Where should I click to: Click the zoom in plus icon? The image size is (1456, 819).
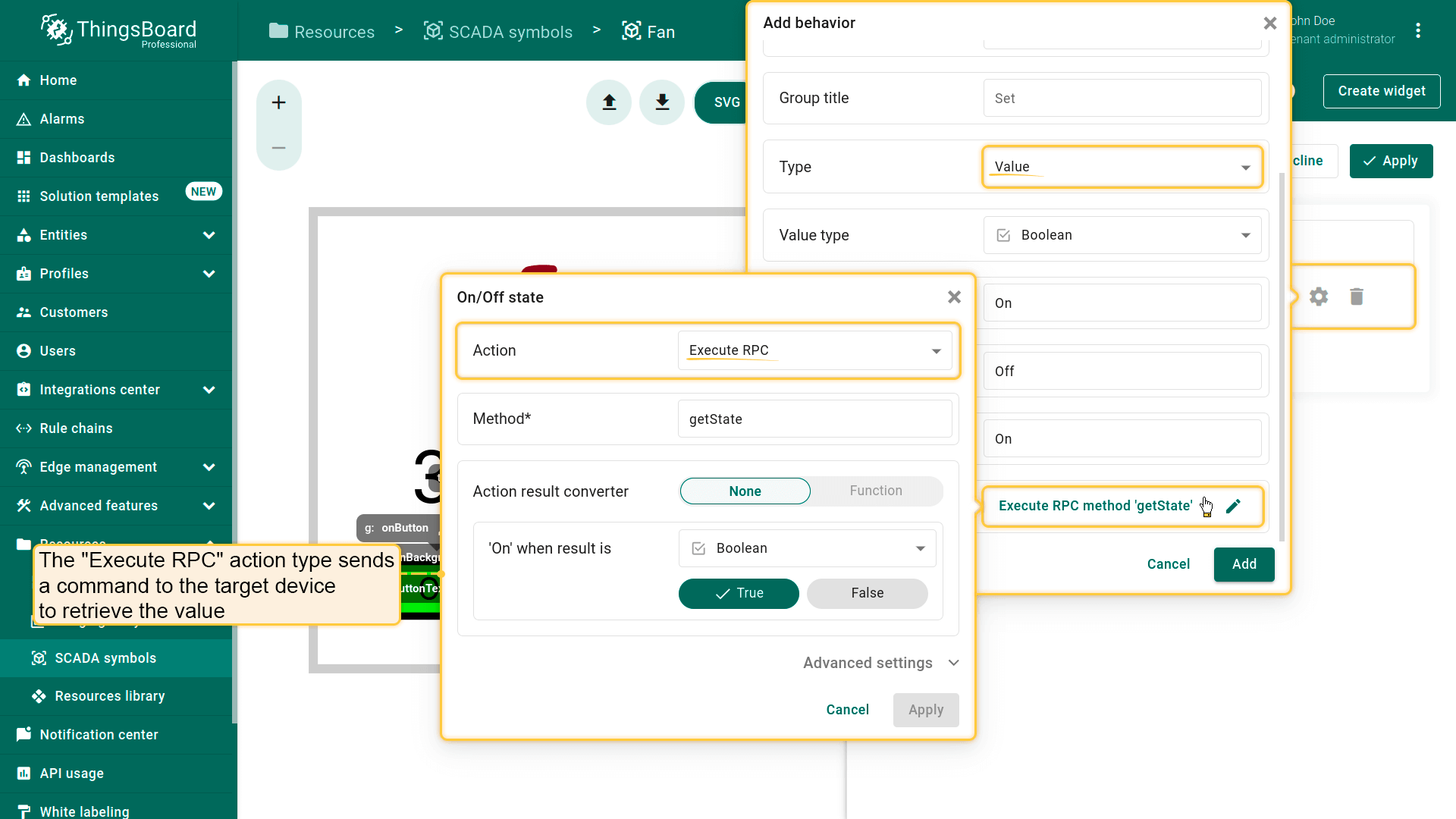[x=278, y=102]
